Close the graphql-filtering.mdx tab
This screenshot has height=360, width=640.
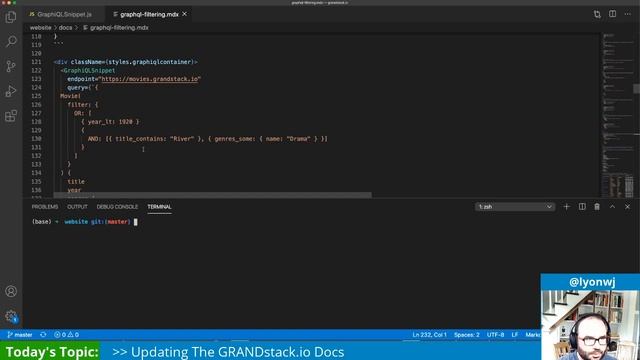click(x=184, y=14)
